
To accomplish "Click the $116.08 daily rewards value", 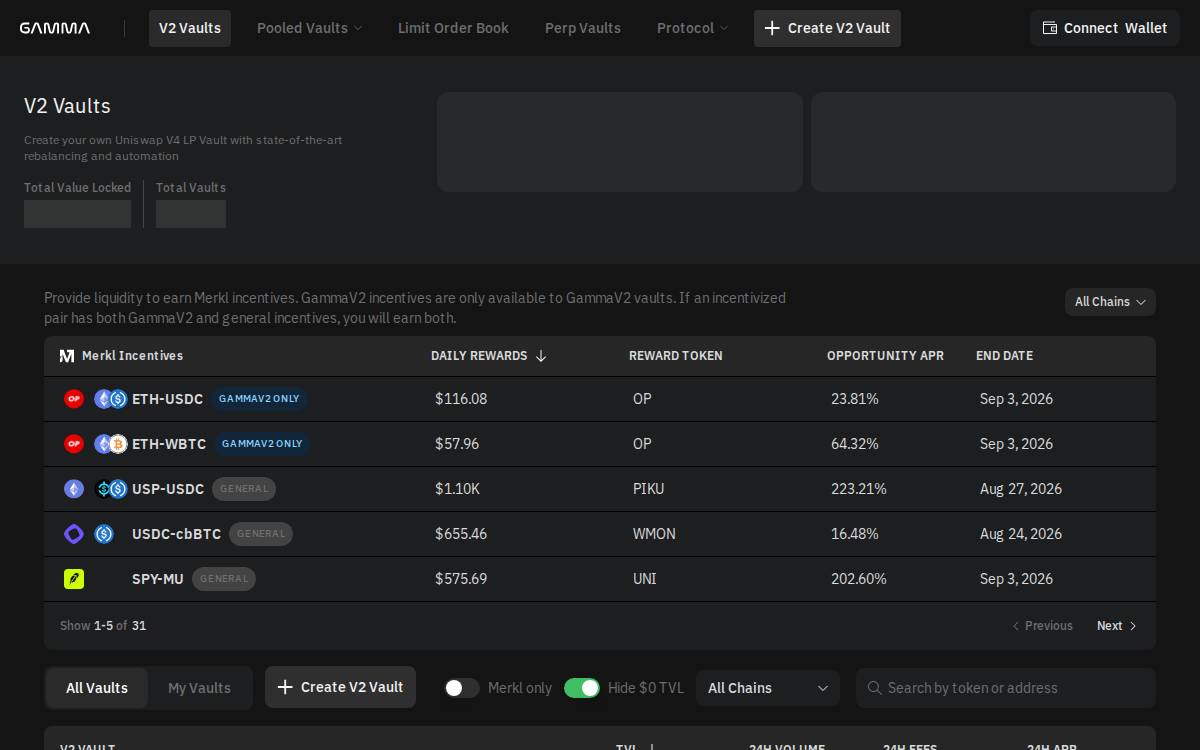I will pyautogui.click(x=461, y=399).
